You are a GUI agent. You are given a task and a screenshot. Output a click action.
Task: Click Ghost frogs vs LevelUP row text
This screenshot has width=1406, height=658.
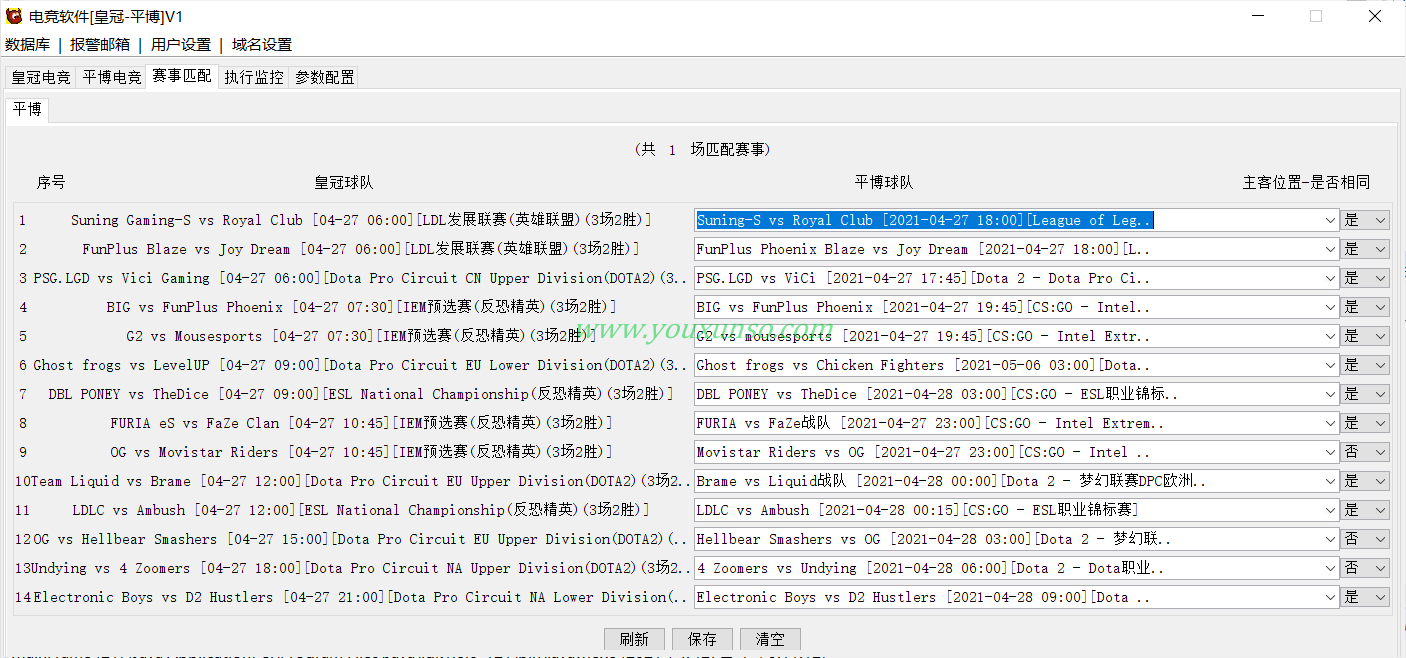[x=361, y=365]
